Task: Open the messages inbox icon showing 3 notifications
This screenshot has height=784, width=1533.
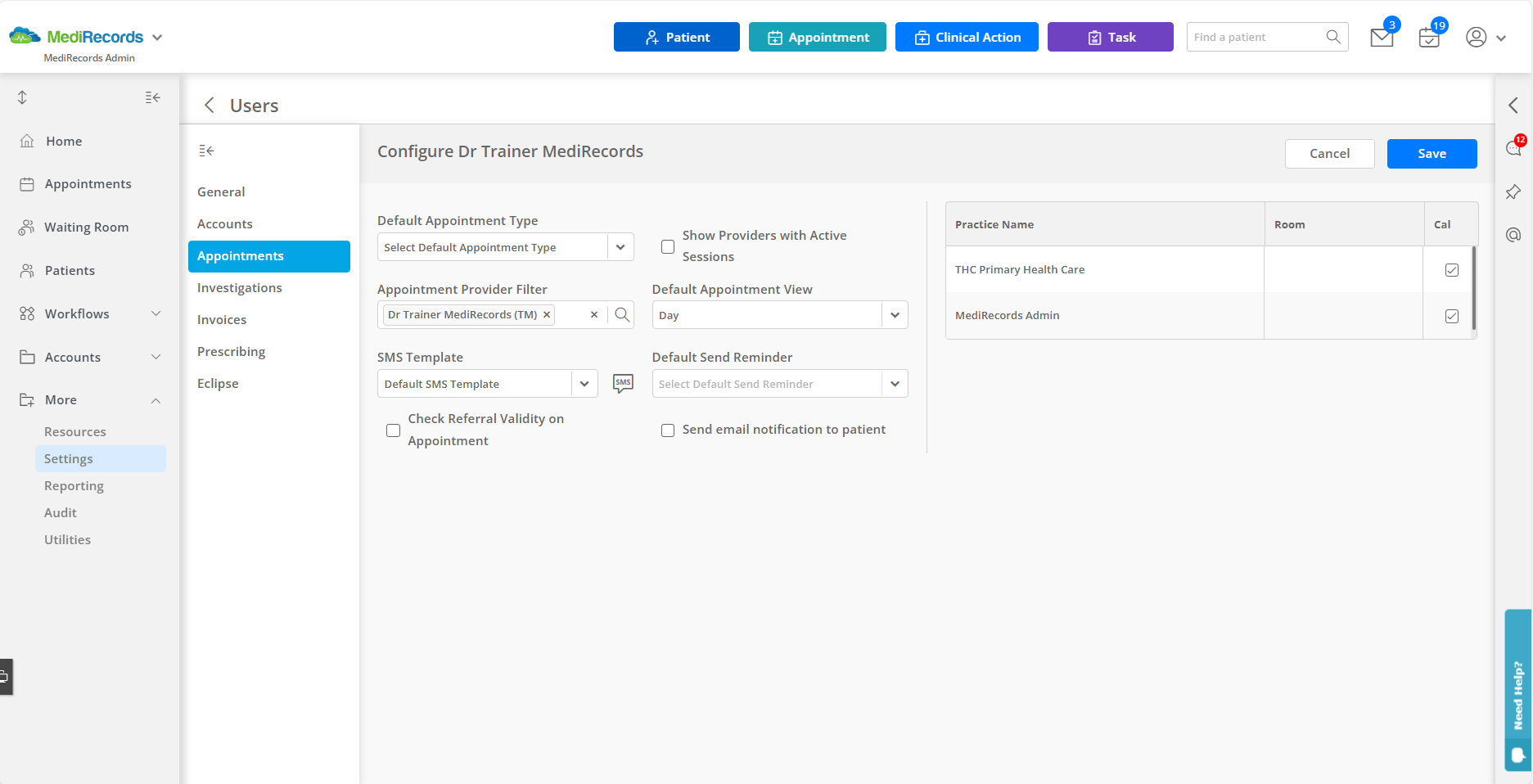Action: pyautogui.click(x=1381, y=38)
